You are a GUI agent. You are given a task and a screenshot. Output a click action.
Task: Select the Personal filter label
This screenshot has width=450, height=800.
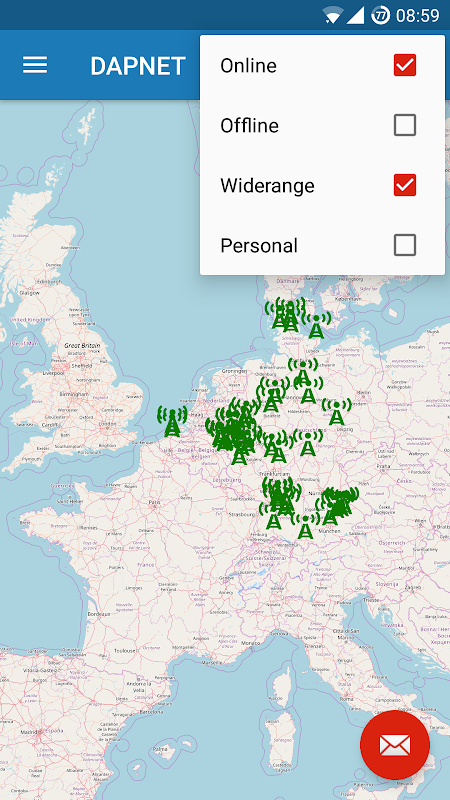(x=259, y=246)
